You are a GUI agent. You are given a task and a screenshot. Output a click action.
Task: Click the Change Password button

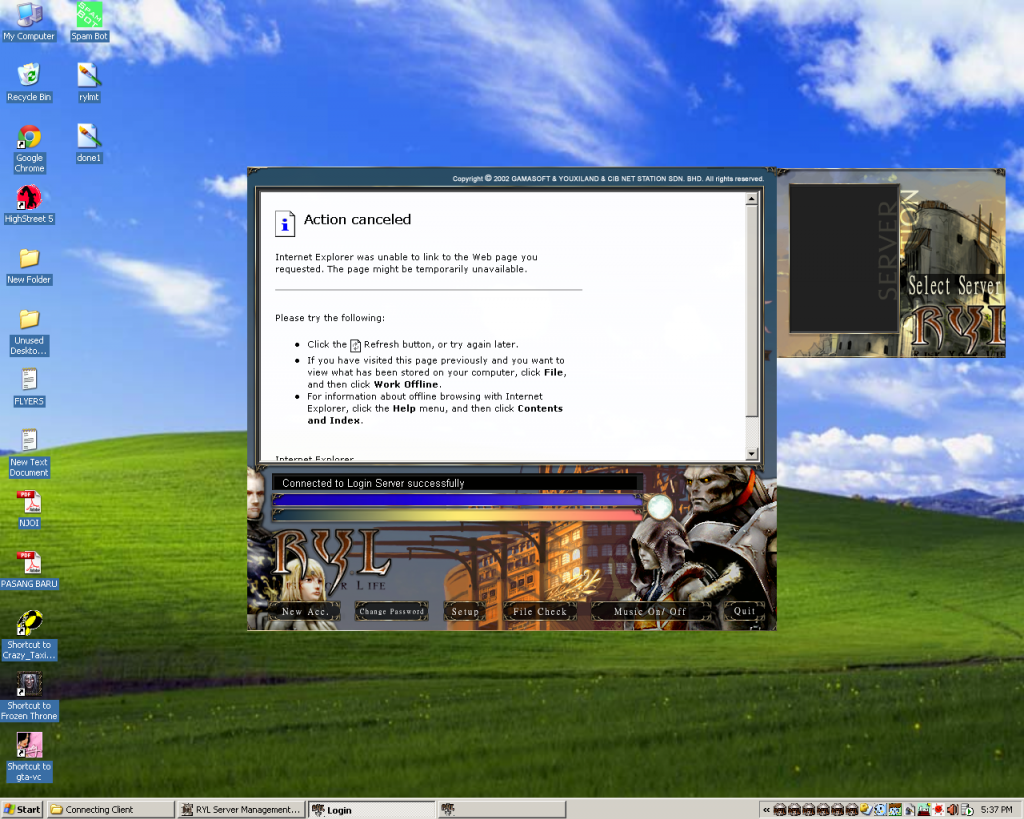click(391, 611)
